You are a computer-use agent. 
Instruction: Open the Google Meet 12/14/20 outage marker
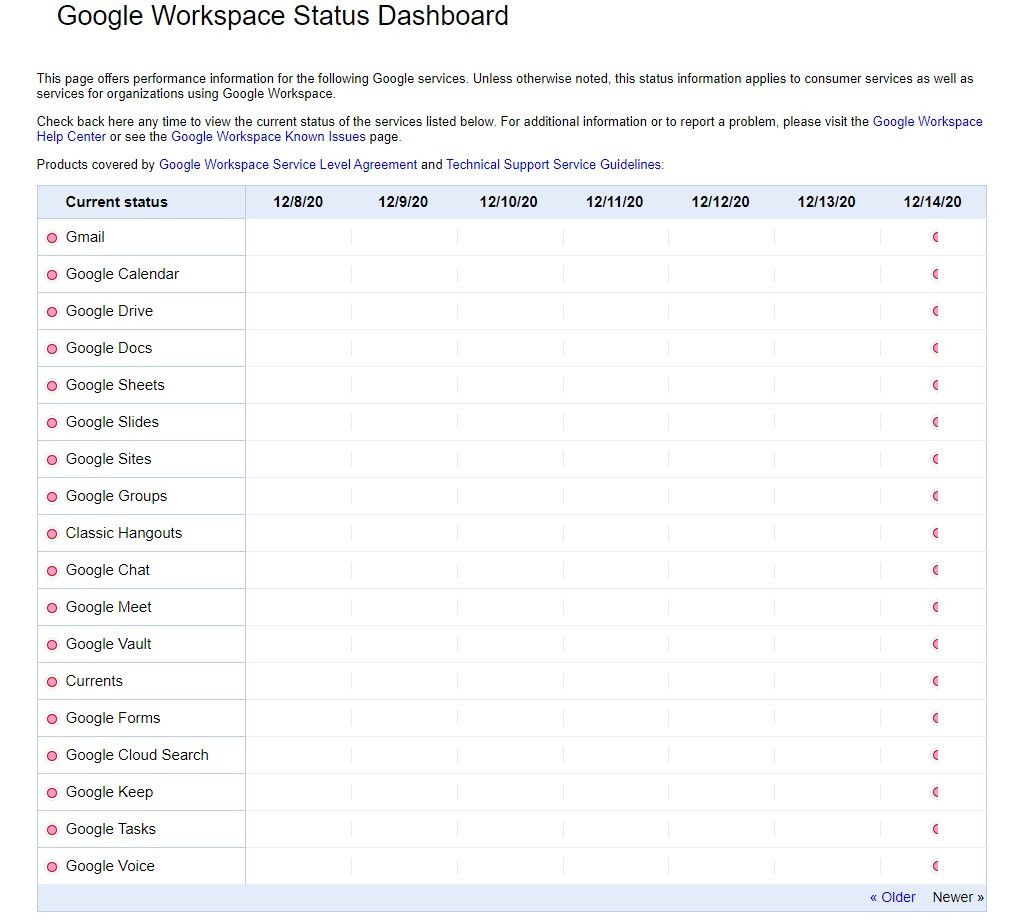tap(935, 606)
